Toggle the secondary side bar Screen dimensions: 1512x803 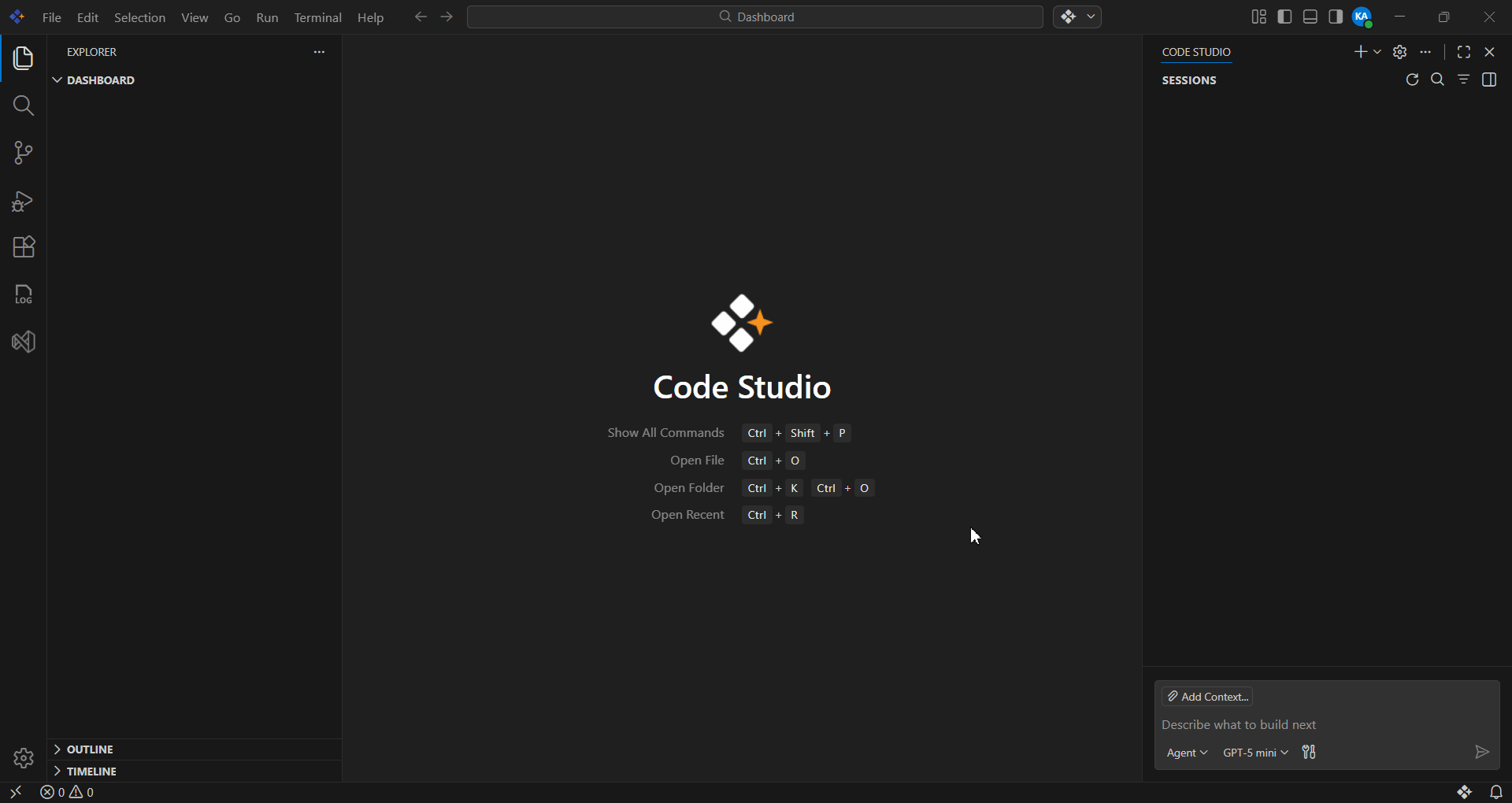[x=1336, y=17]
